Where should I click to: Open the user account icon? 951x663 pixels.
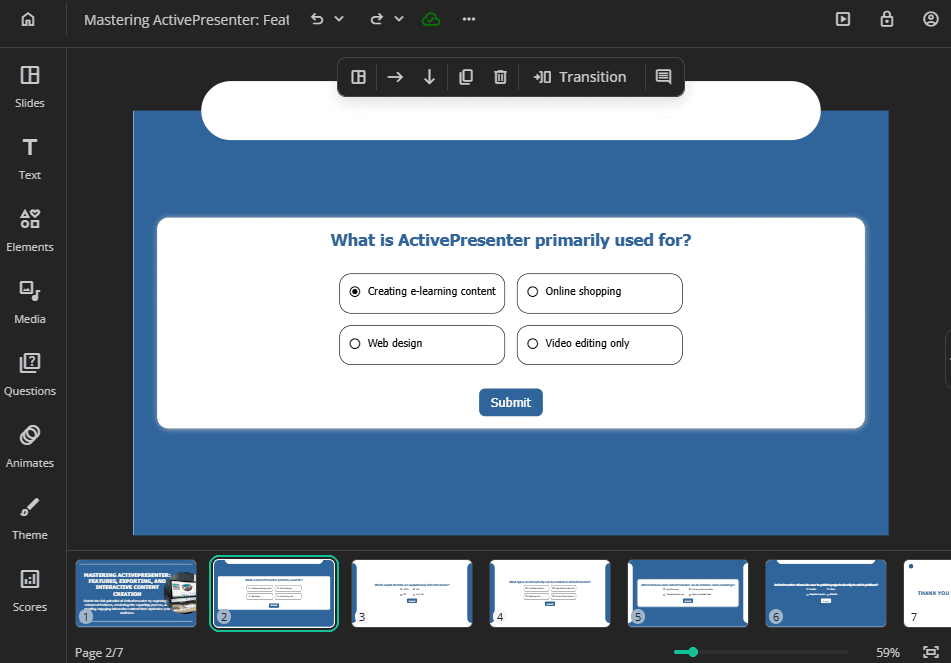930,19
